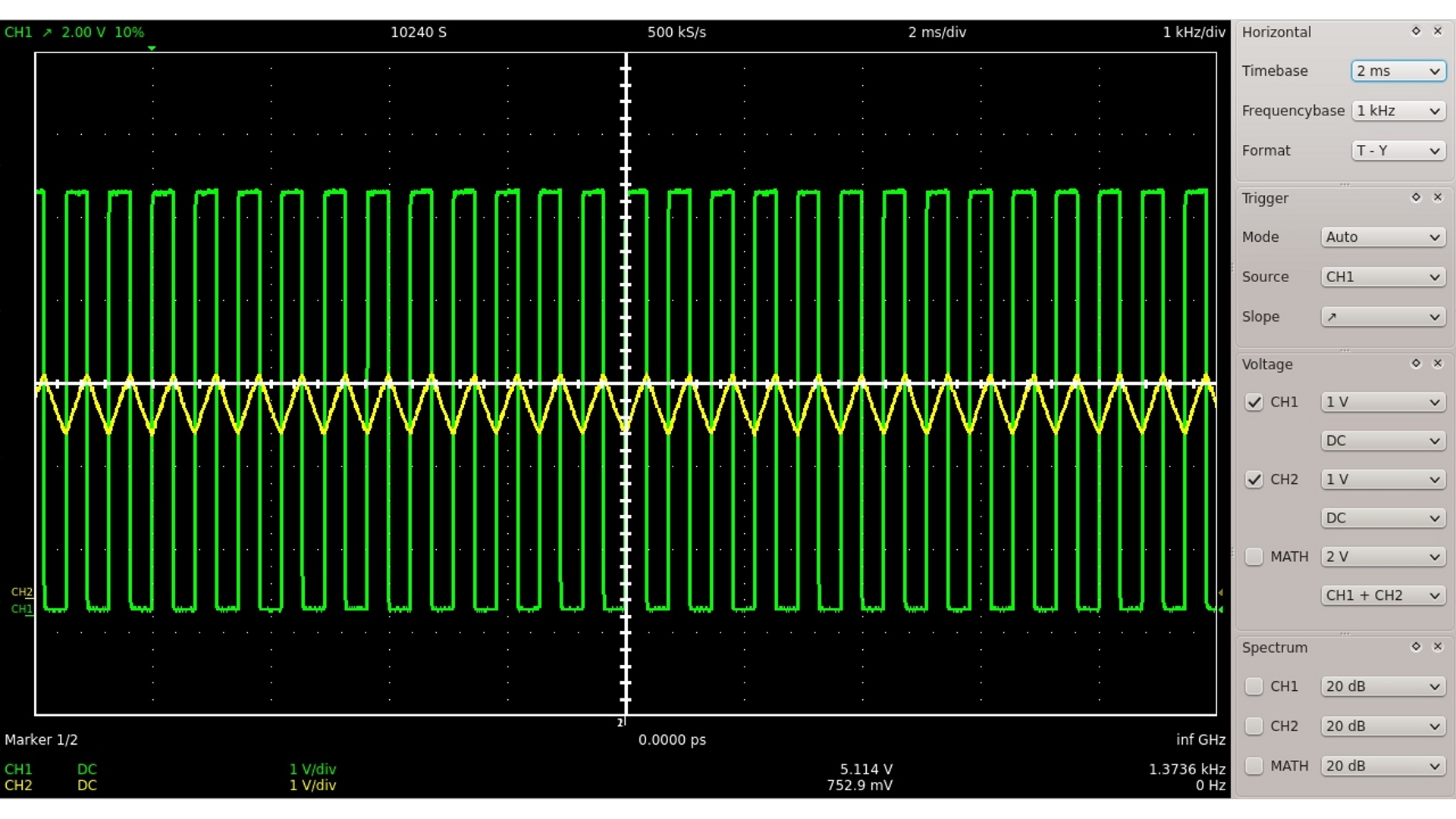
Task: Float the Voltage dock panel
Action: point(1416,363)
